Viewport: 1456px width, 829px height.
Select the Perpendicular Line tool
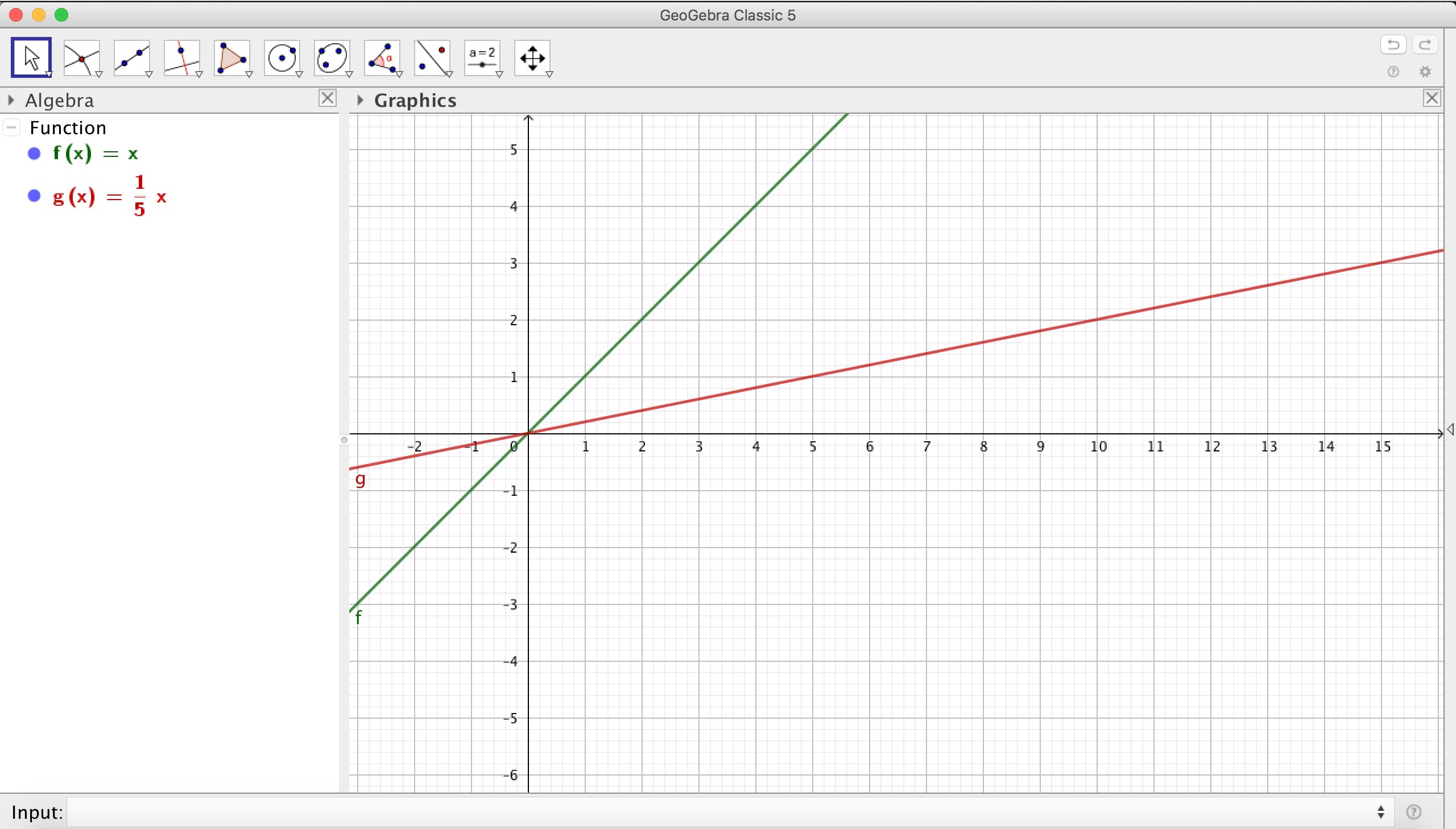tap(181, 57)
